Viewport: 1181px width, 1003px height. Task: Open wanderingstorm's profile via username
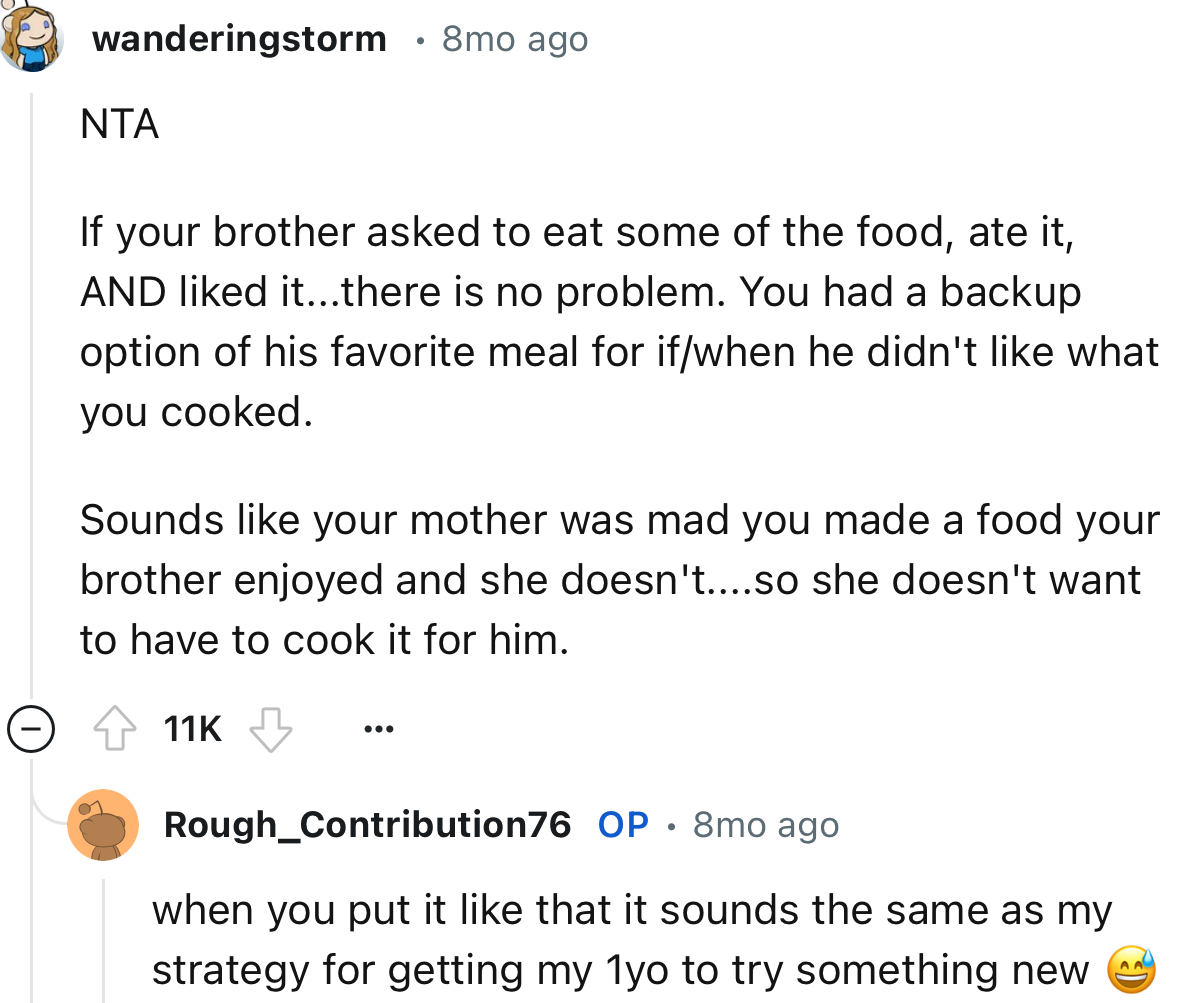pos(238,38)
